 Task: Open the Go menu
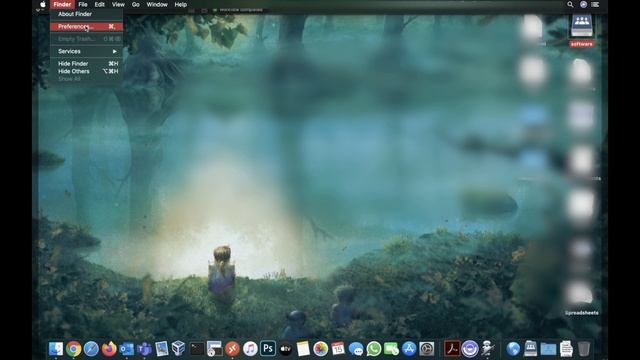coord(136,4)
